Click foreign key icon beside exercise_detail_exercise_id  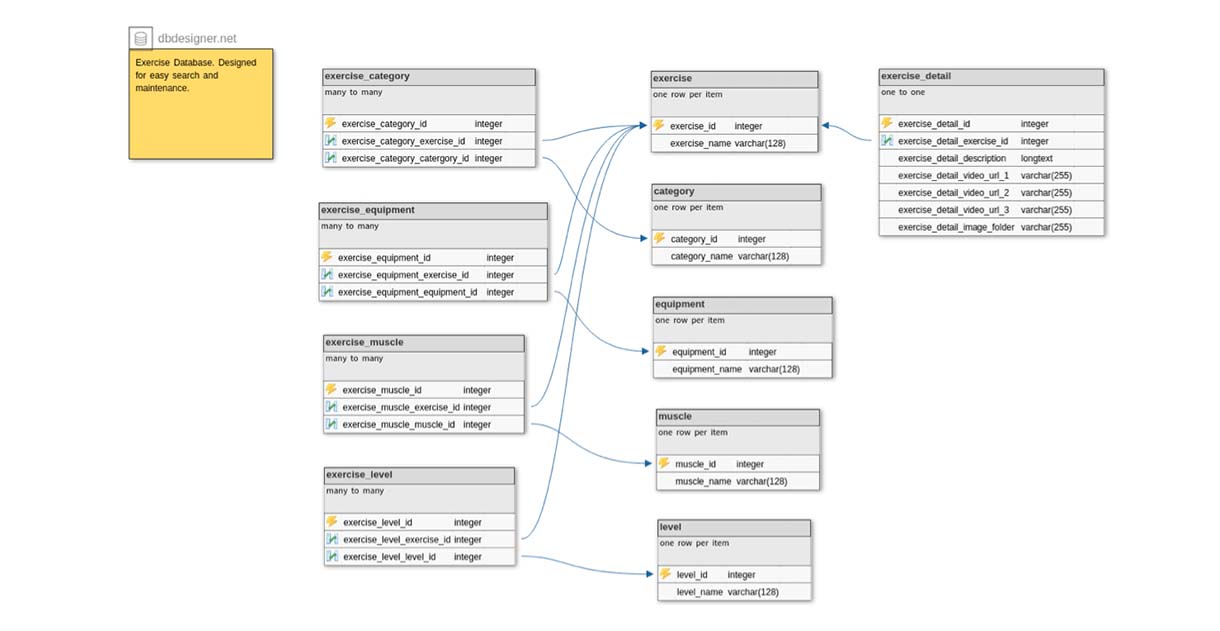point(887,141)
